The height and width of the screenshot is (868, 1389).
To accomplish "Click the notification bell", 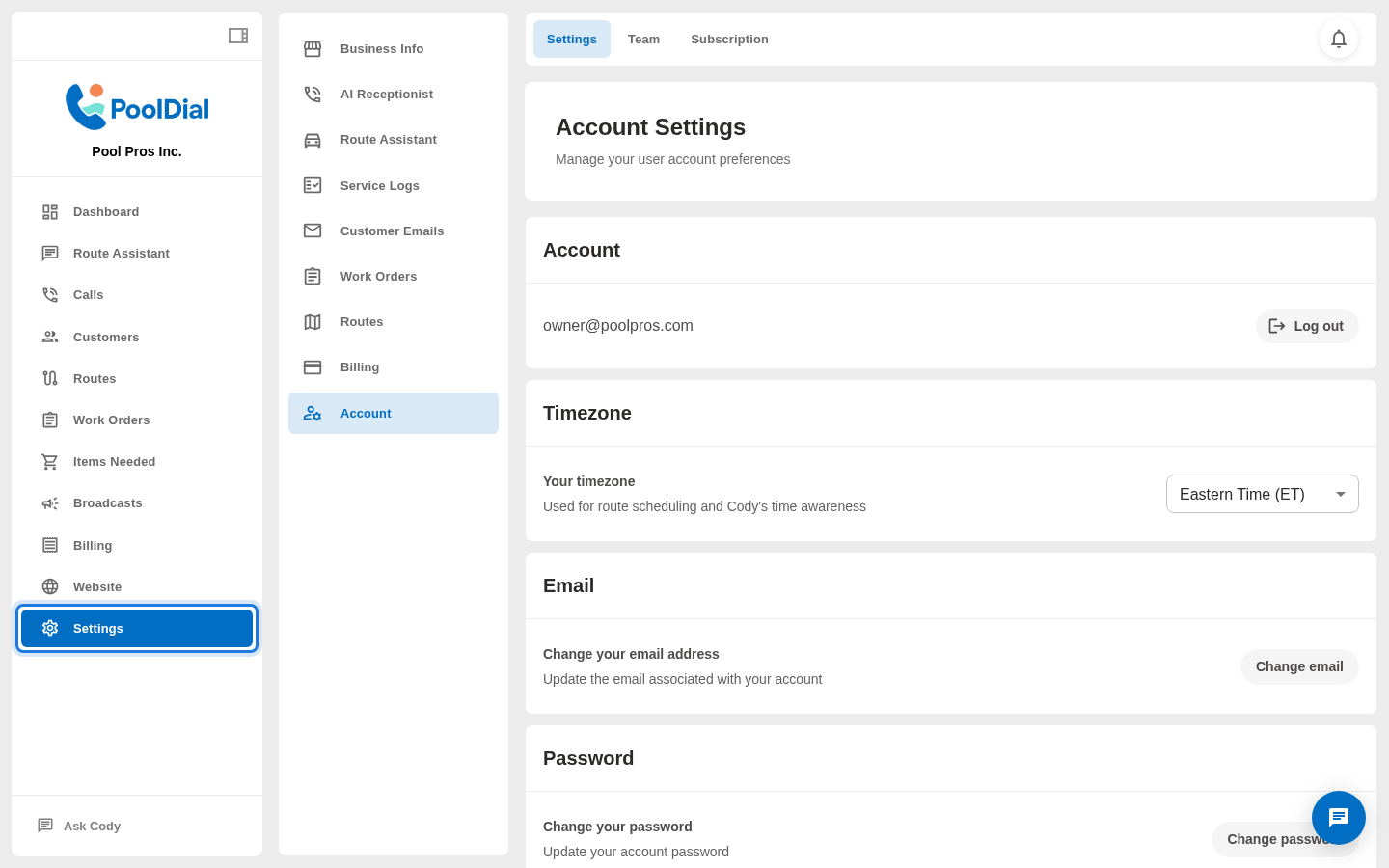I will pyautogui.click(x=1339, y=39).
